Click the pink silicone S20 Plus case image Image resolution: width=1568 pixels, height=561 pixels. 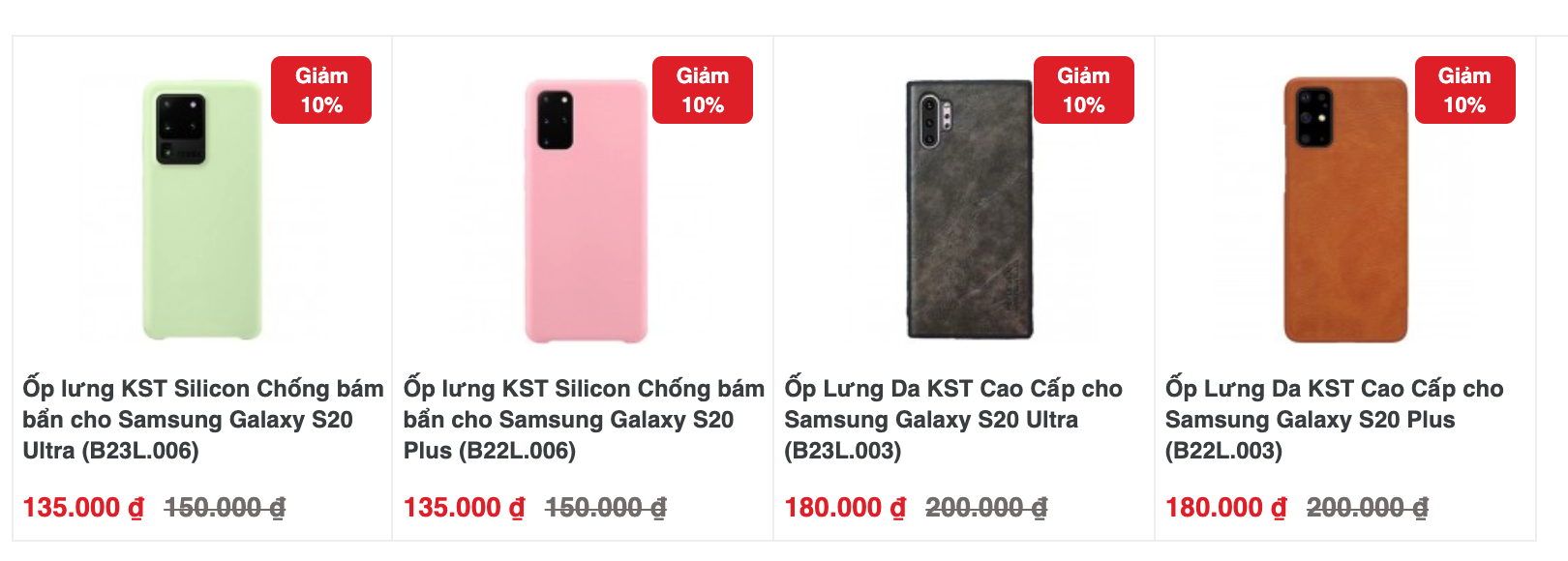click(585, 210)
